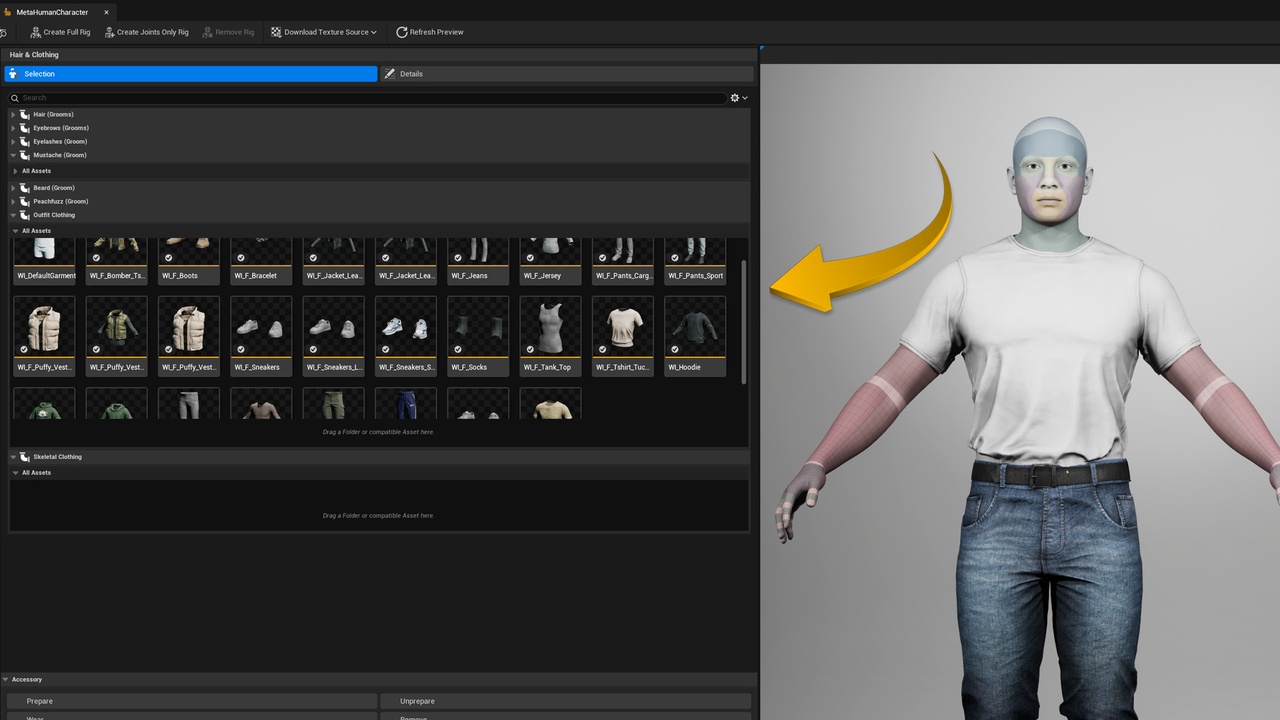Click the Hair & Clothing panel header
Image resolution: width=1280 pixels, height=720 pixels.
pos(35,55)
